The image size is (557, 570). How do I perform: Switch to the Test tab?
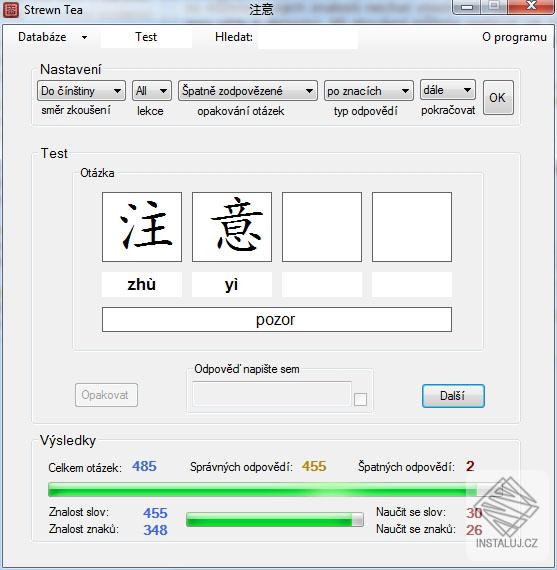pyautogui.click(x=146, y=37)
